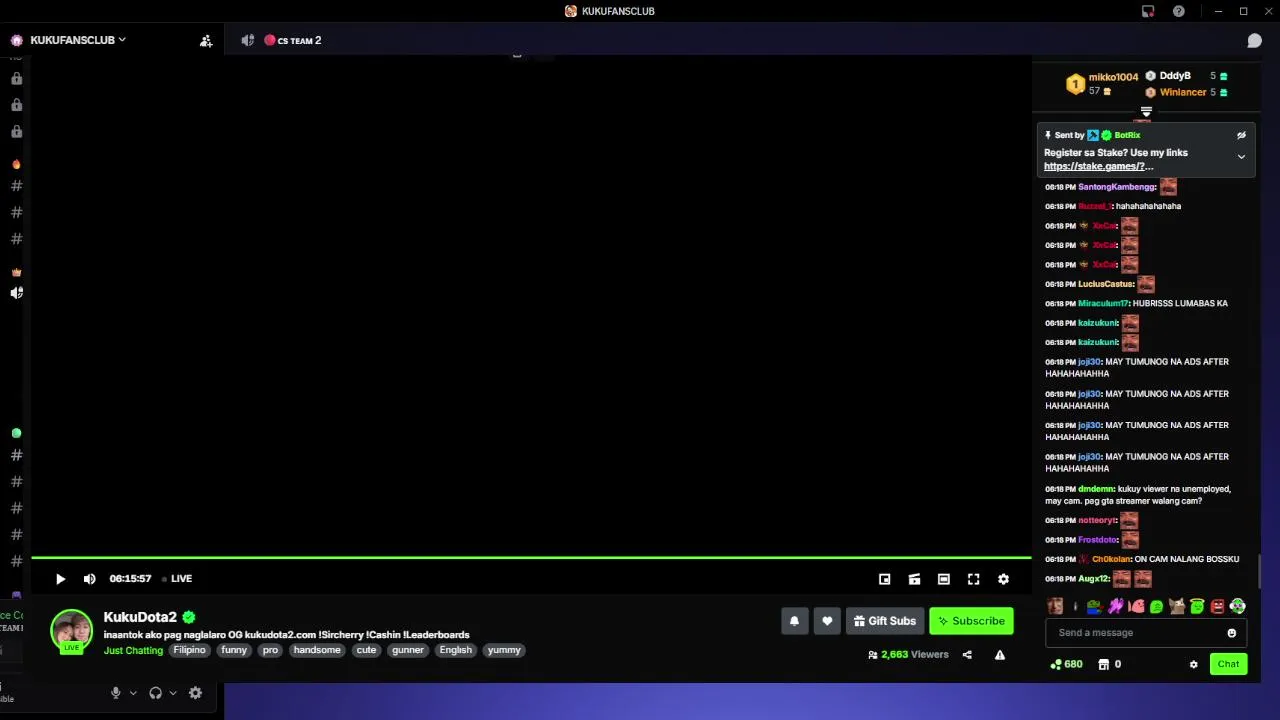Expand pinned message with chevron
The width and height of the screenshot is (1280, 720).
pos(1241,157)
